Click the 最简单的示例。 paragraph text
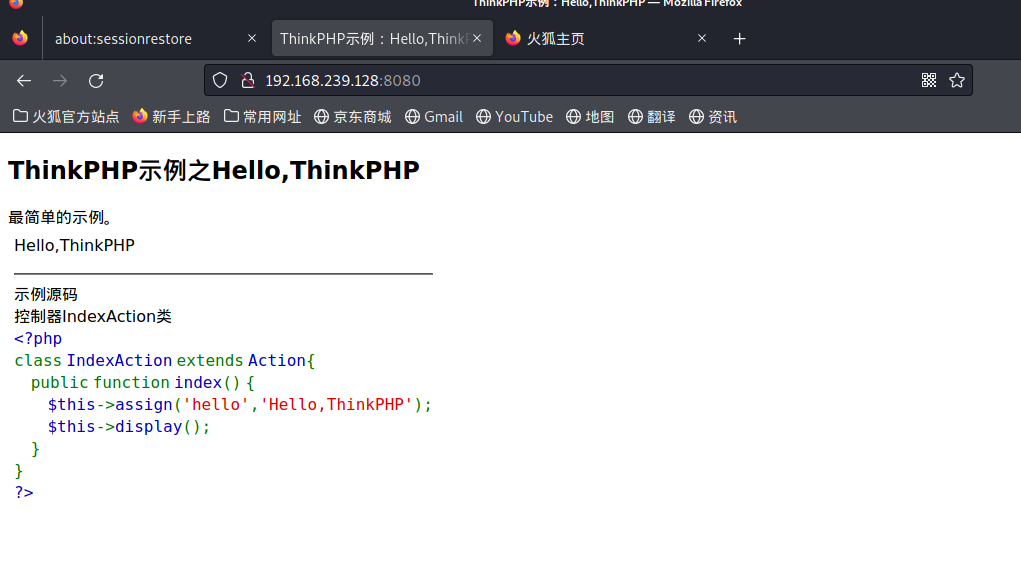1021x575 pixels. click(60, 217)
